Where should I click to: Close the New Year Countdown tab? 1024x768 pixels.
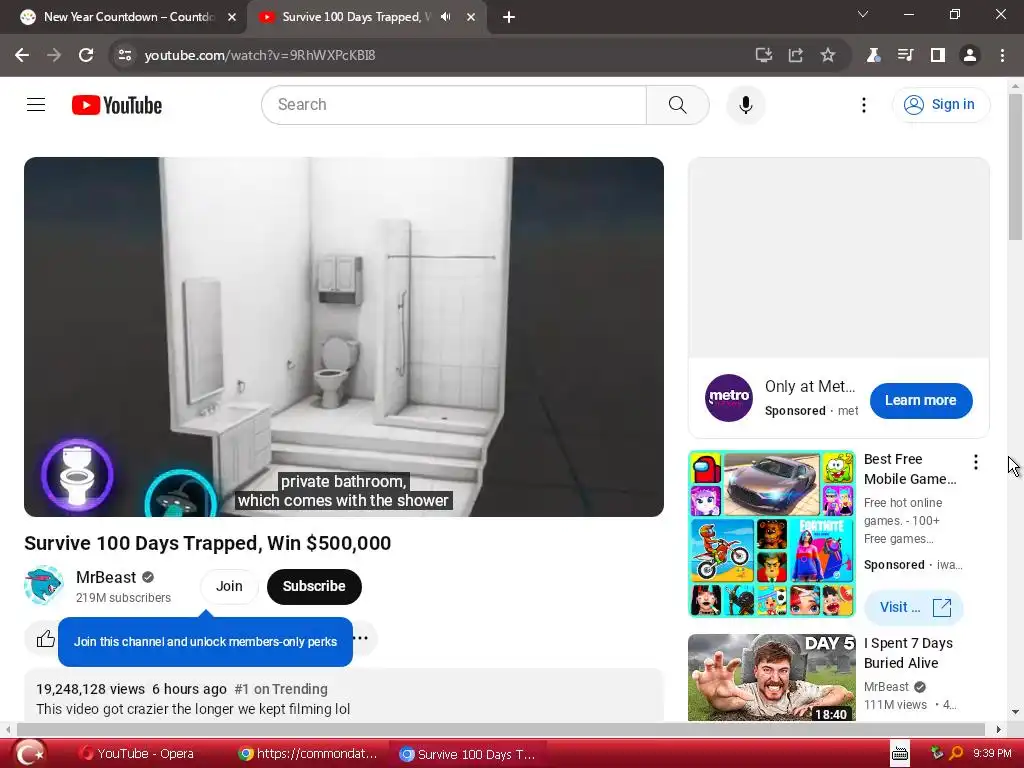232,17
